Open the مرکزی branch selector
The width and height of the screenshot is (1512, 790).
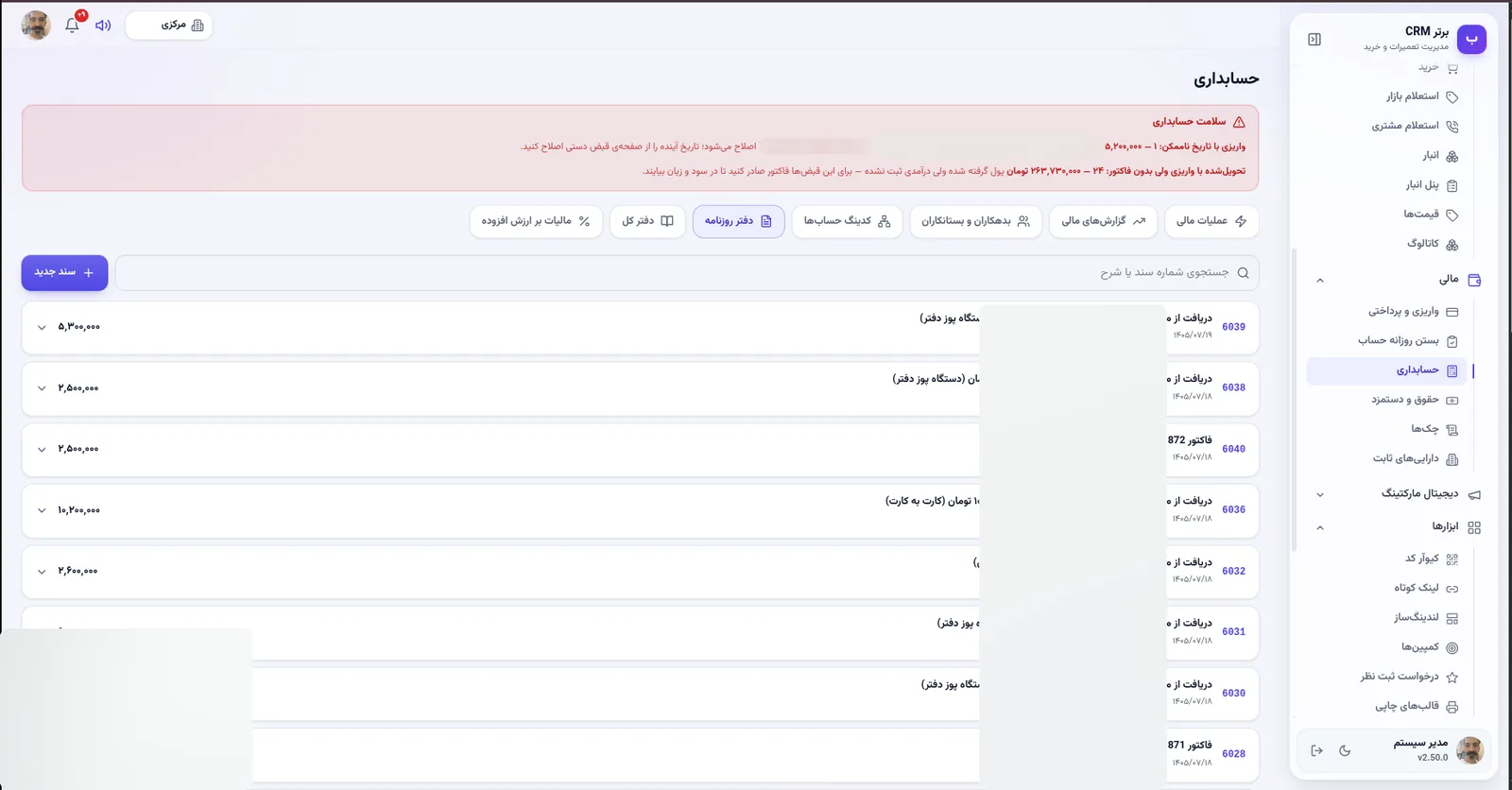click(169, 26)
